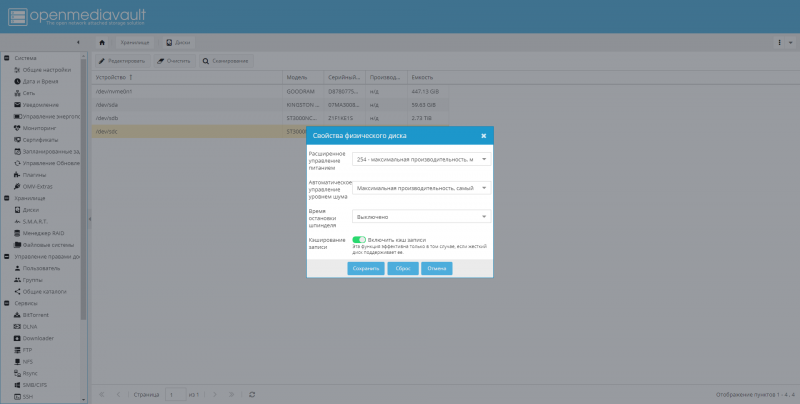This screenshot has height=404, width=800.
Task: Open Общие каталоги item
Action: (40, 292)
